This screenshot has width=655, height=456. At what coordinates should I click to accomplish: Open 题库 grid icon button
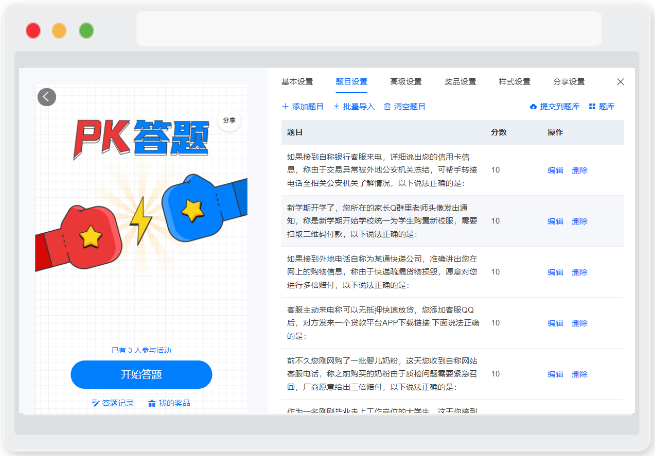602,107
